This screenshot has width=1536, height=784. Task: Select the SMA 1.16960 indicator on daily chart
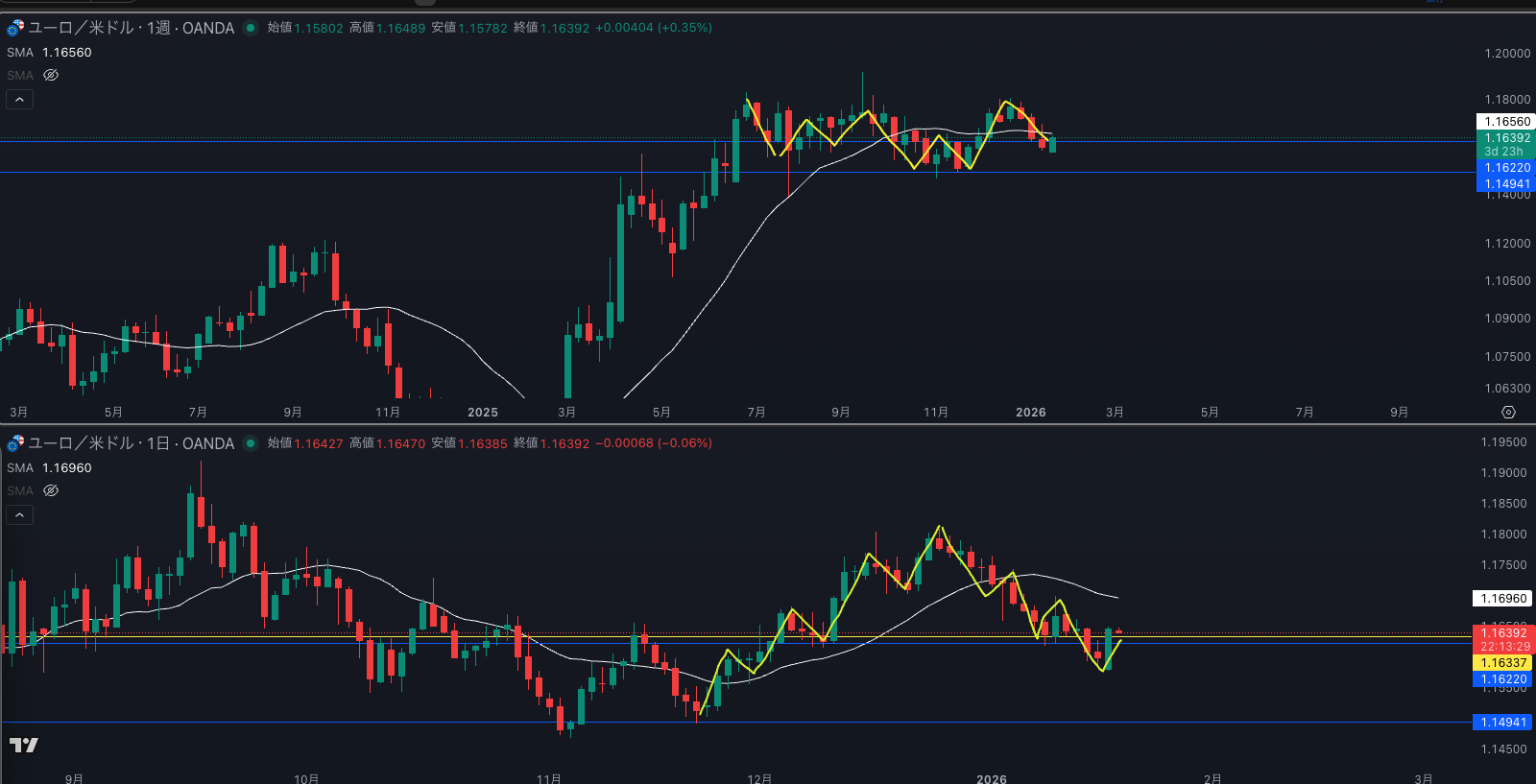coord(49,468)
